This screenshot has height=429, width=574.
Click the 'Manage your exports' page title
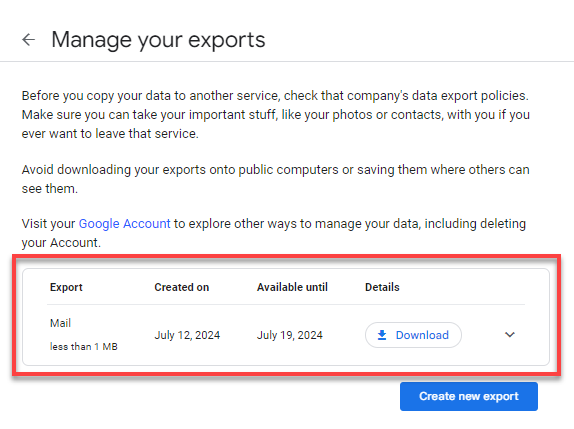158,40
